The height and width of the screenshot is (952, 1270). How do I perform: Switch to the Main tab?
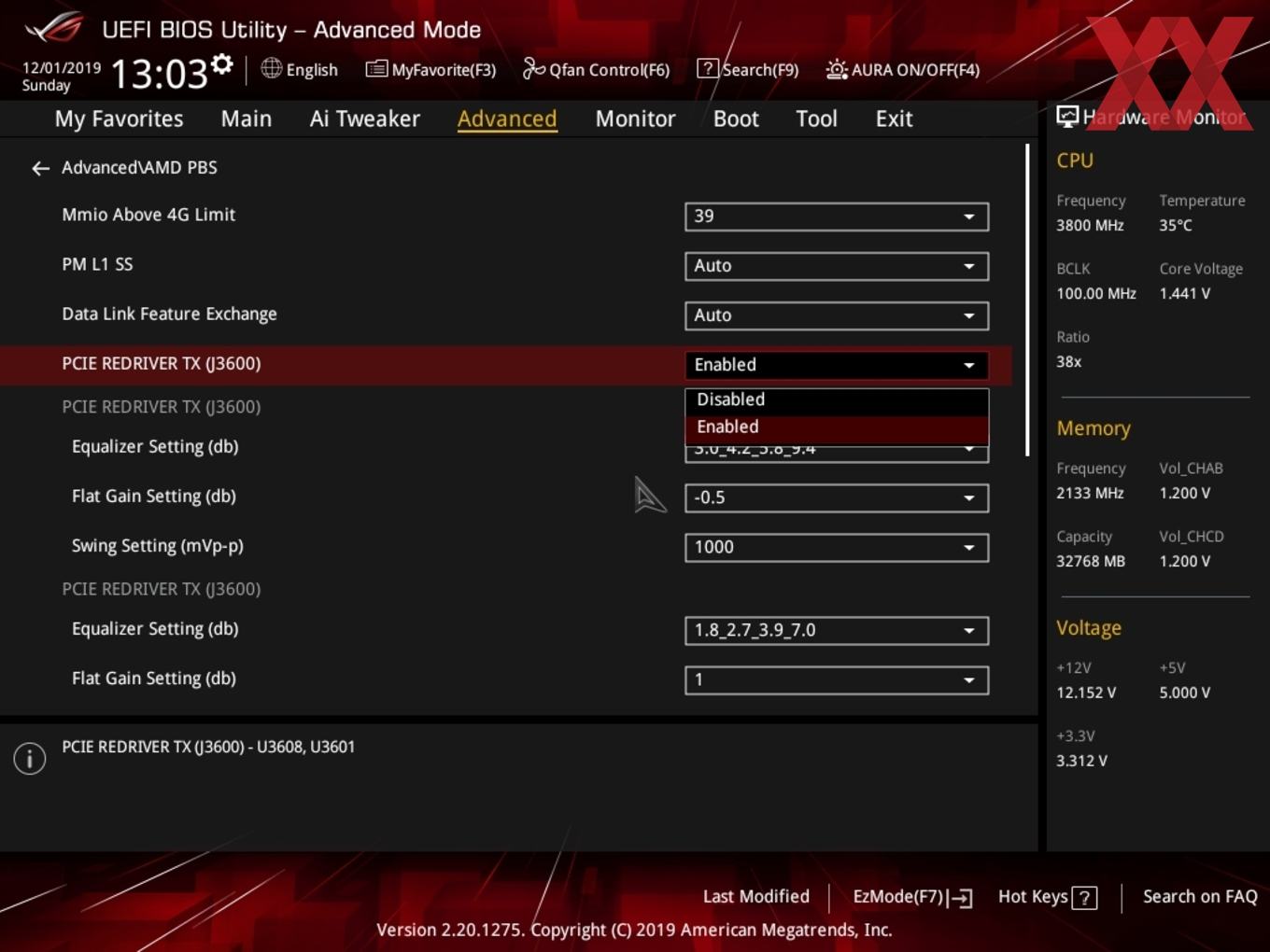pyautogui.click(x=247, y=119)
